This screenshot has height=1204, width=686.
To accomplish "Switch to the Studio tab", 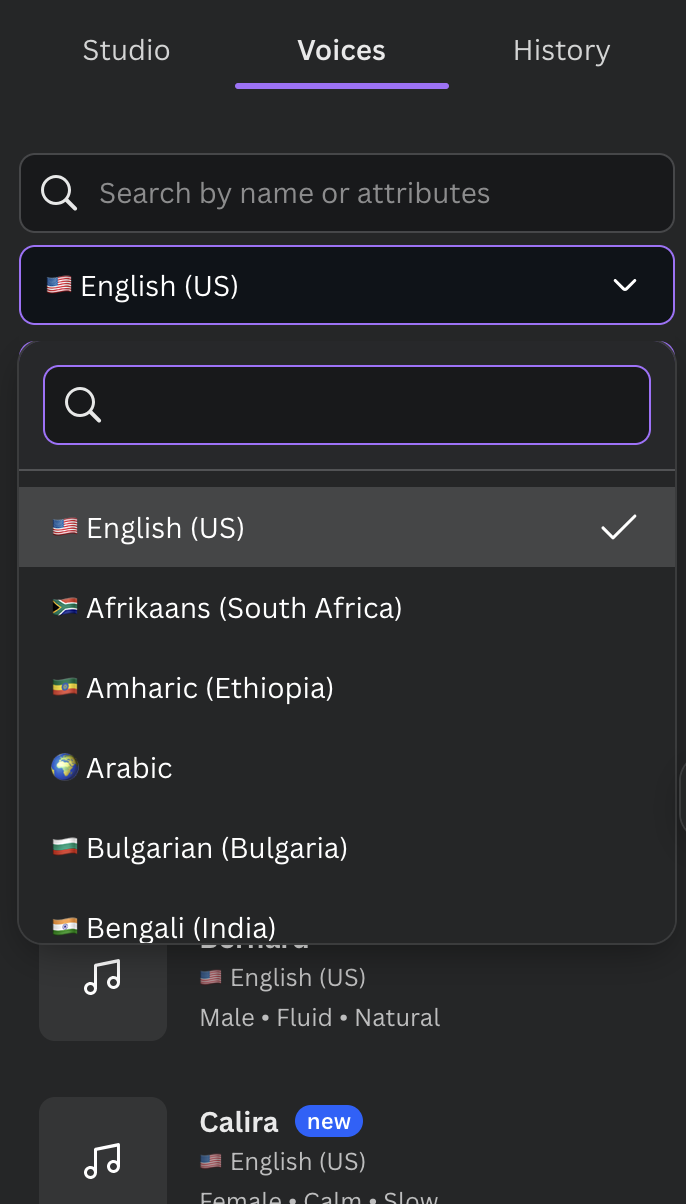I will pos(126,51).
